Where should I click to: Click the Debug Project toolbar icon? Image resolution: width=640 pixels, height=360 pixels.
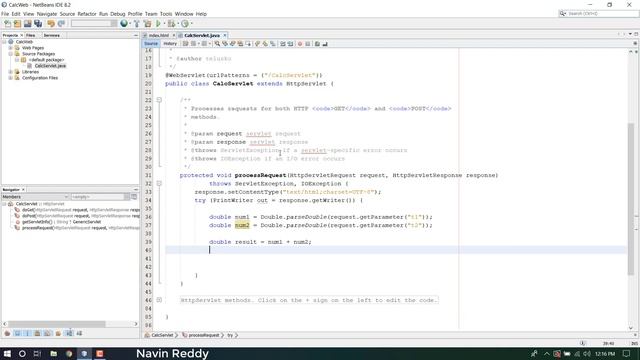[x=171, y=24]
